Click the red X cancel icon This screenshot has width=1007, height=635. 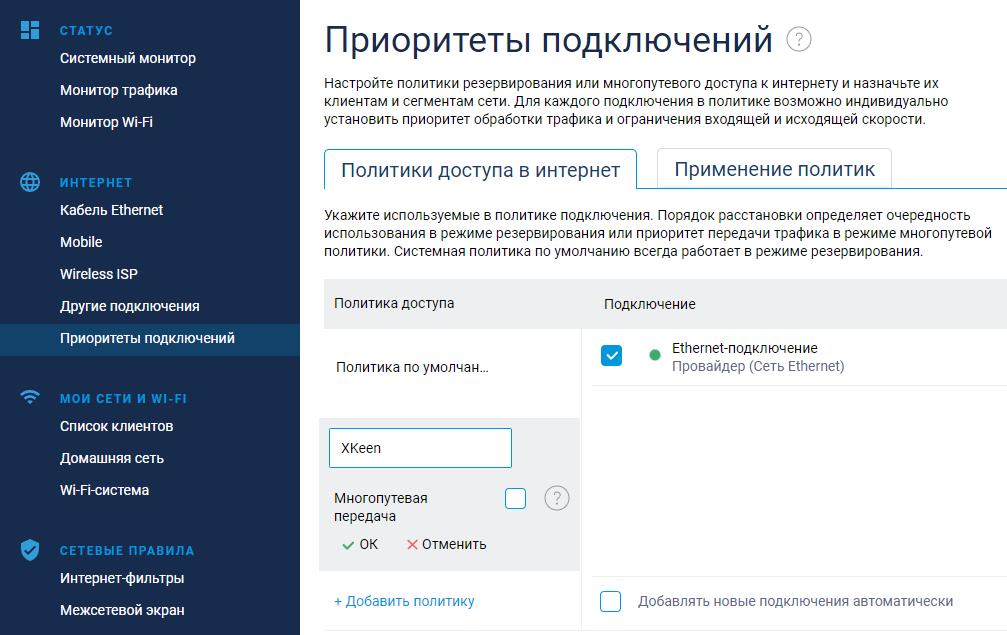click(412, 545)
